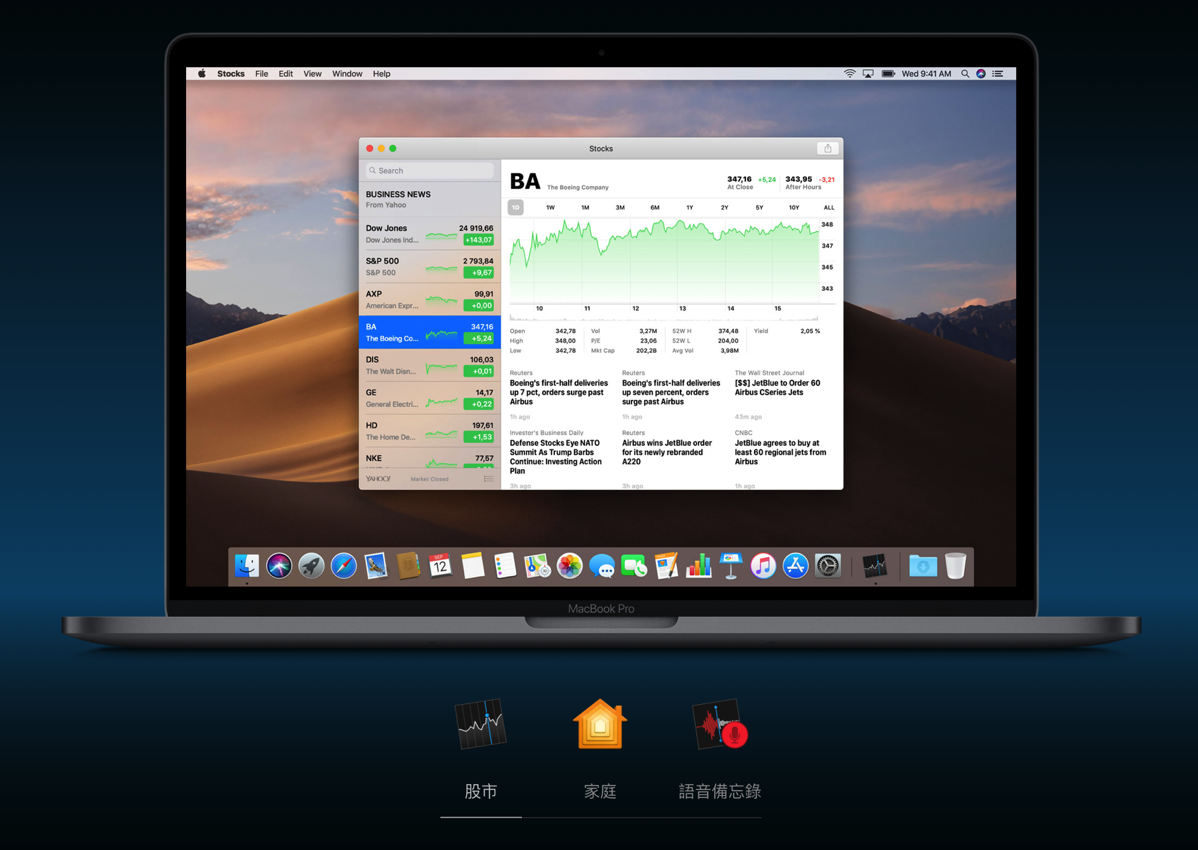Open Maps icon in dock
The image size is (1198, 850).
click(x=537, y=566)
